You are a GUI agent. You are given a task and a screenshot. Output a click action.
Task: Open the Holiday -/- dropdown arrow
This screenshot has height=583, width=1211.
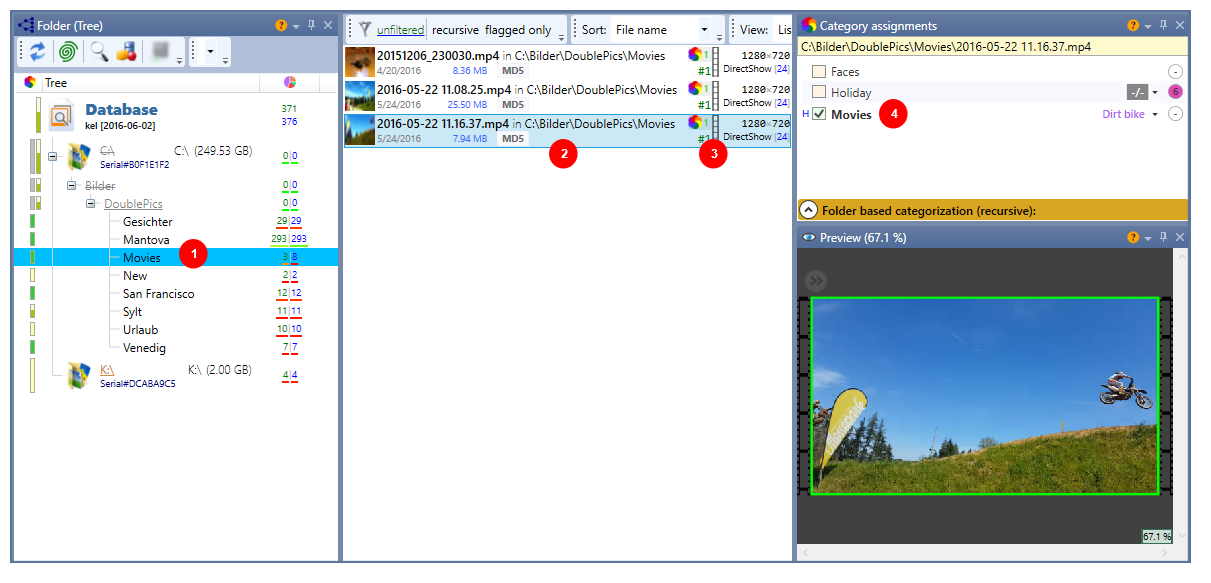point(1154,92)
